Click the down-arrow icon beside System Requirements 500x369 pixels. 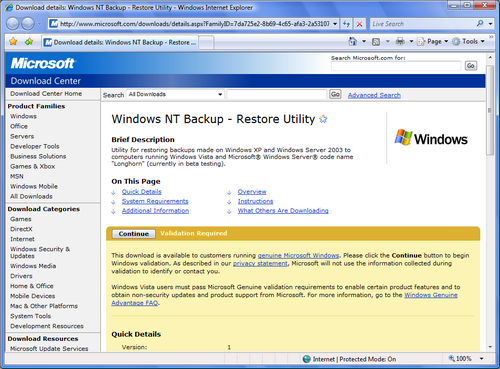(113, 202)
